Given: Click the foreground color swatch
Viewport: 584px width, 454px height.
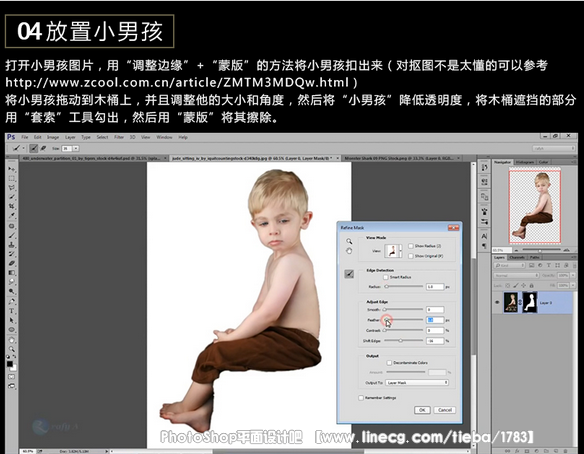Looking at the screenshot, I should [x=10, y=364].
